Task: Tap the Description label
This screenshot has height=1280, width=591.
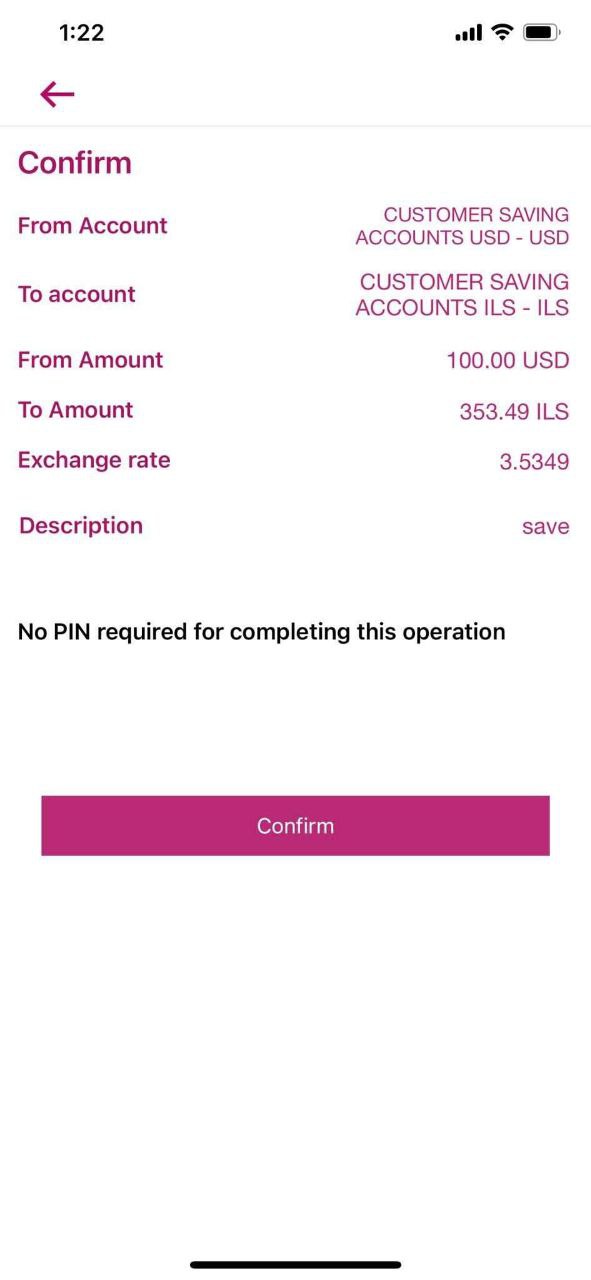Action: coord(81,526)
